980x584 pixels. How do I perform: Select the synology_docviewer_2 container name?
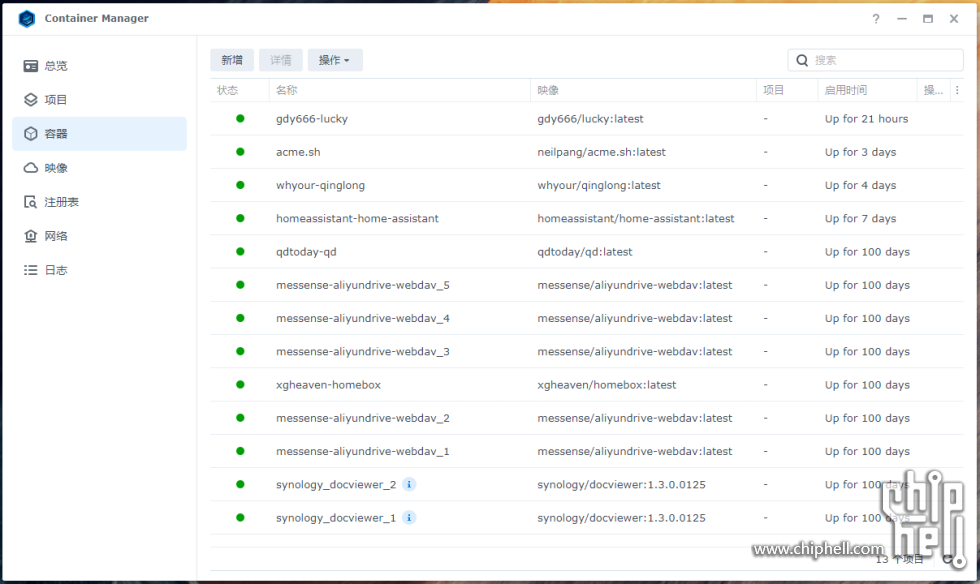click(336, 485)
